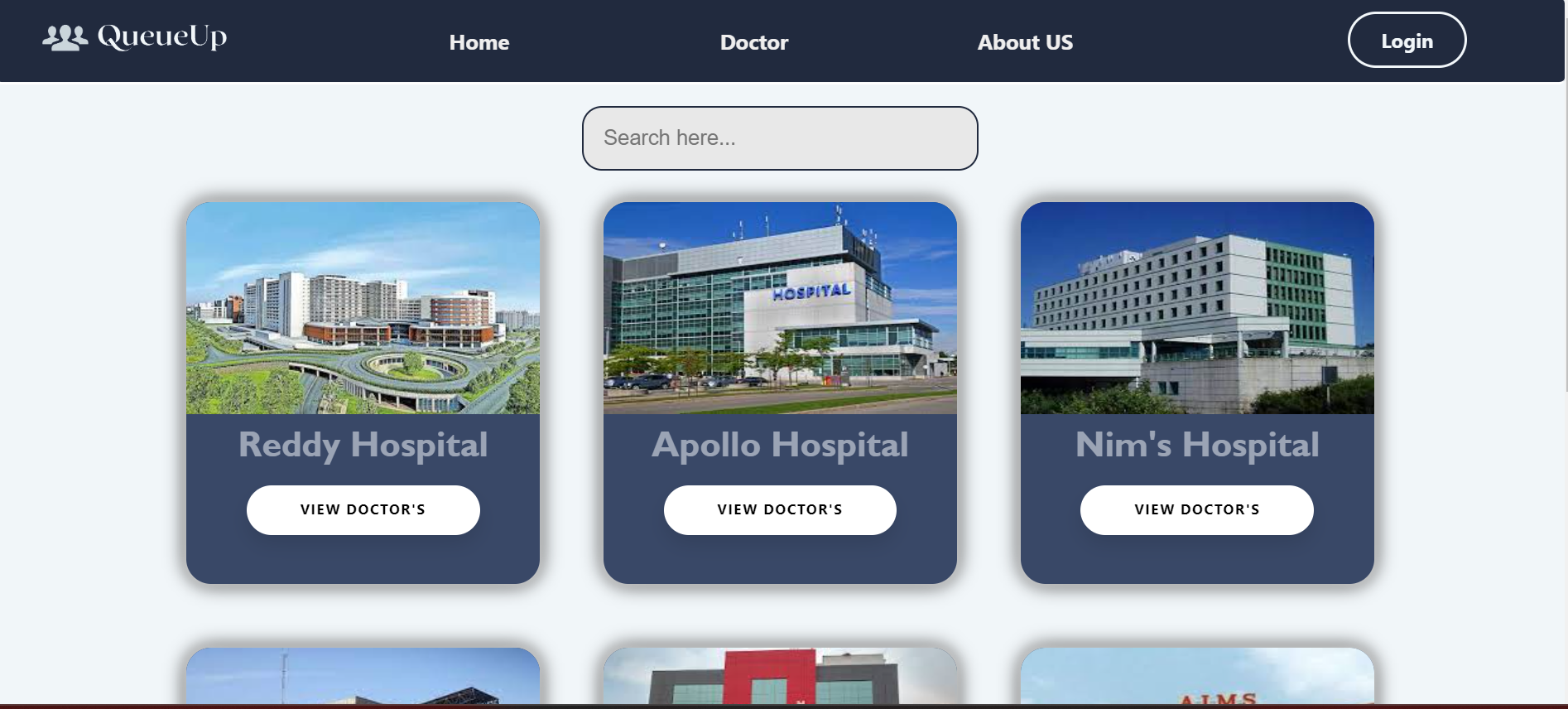Open the AIMS hospital card image

pyautogui.click(x=1197, y=677)
